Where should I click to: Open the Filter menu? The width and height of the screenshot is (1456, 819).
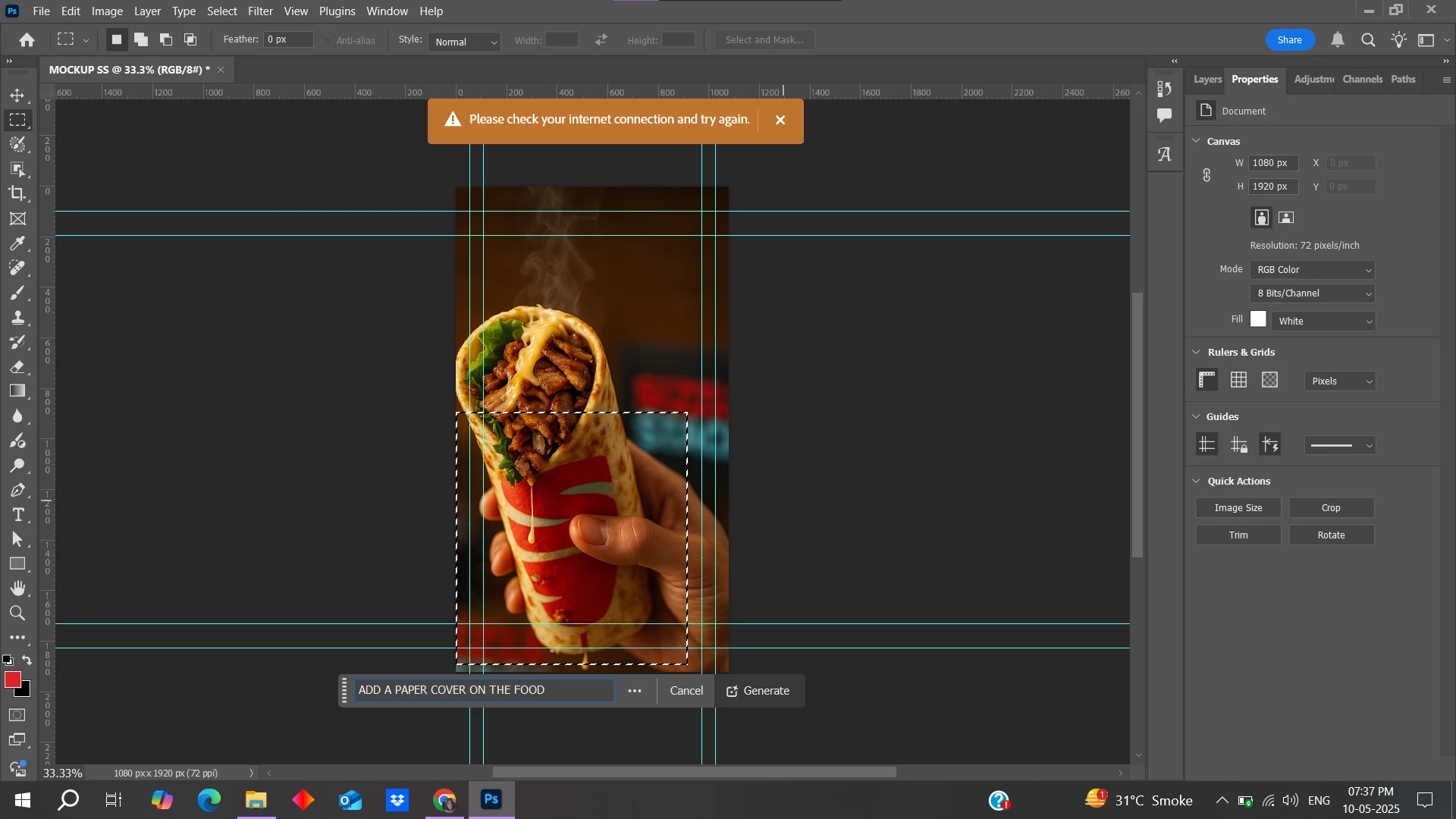pos(259,11)
